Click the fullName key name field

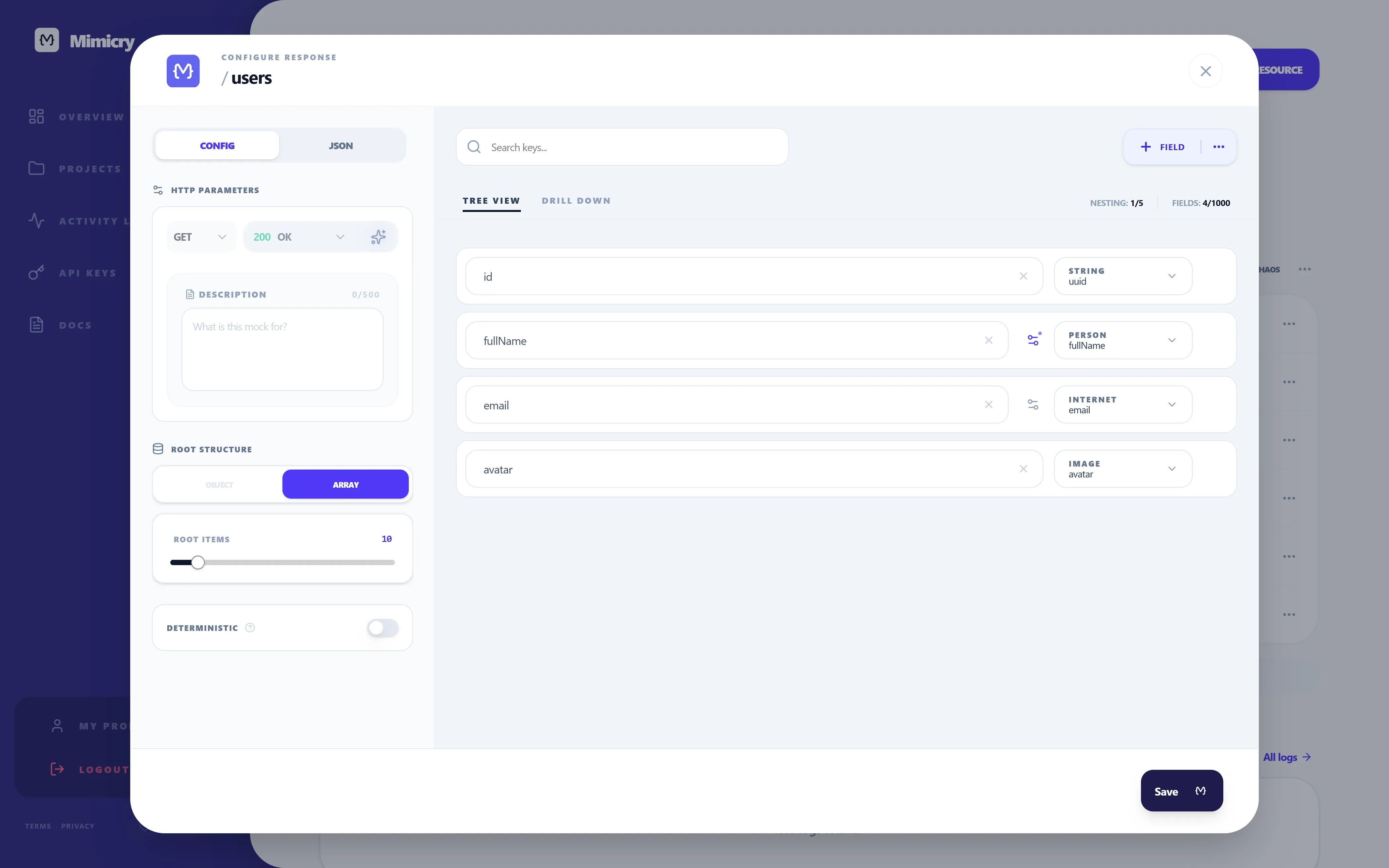(737, 341)
